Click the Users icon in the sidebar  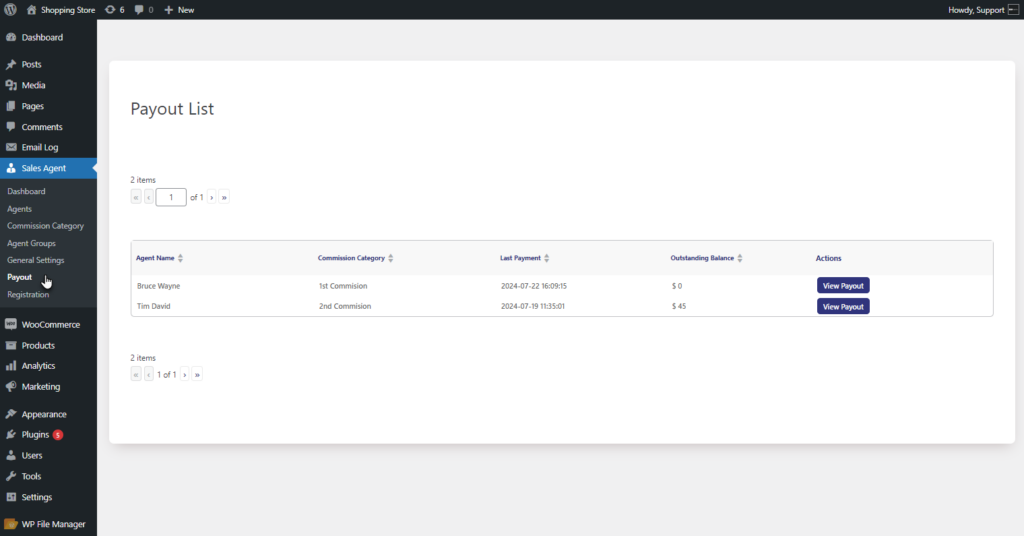click(x=11, y=456)
